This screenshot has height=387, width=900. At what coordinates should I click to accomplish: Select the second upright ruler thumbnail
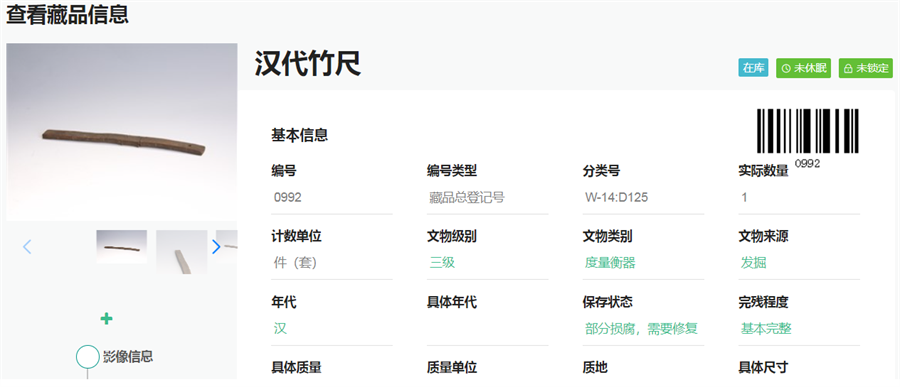coord(181,252)
